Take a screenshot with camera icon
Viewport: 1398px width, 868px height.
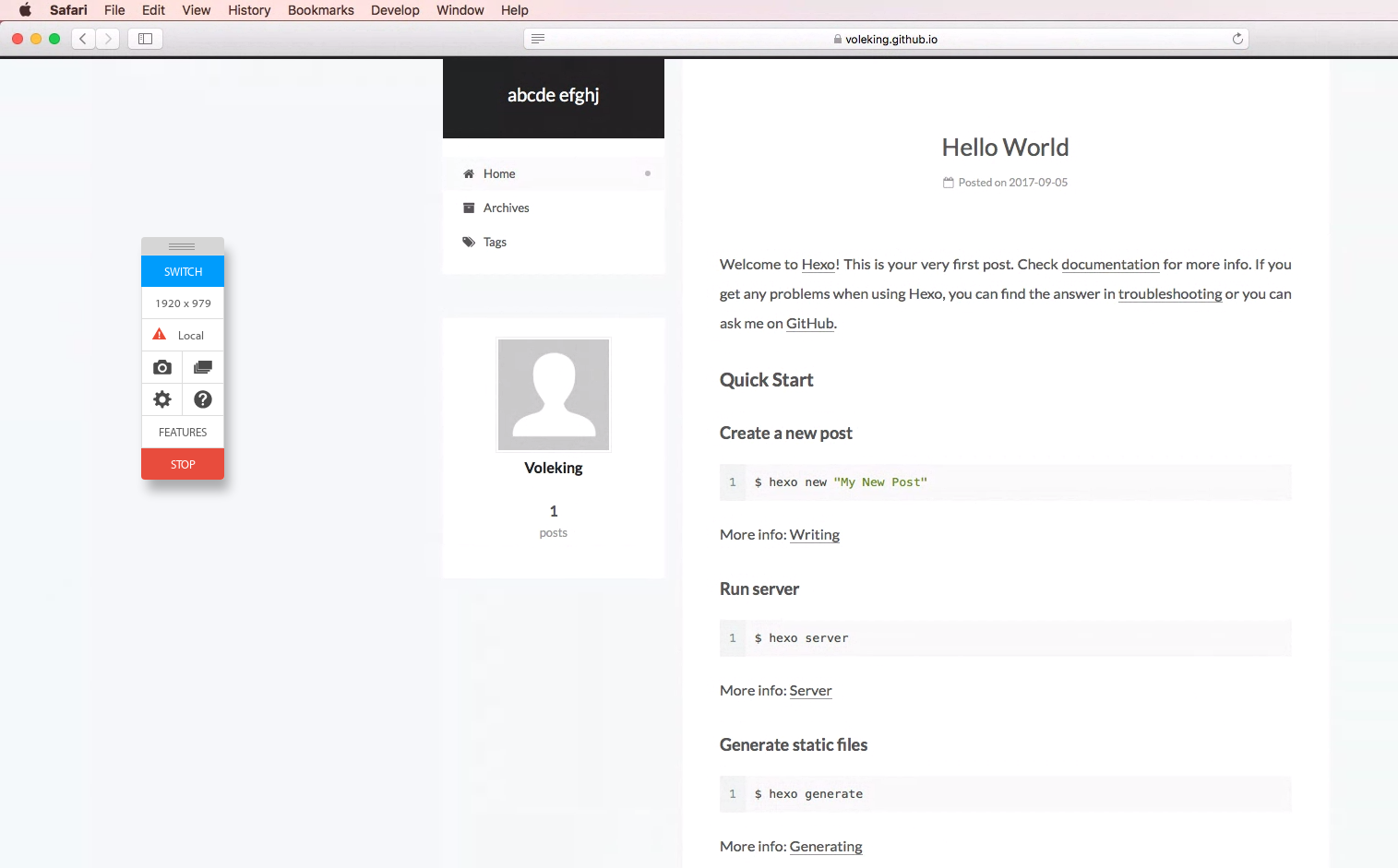click(x=162, y=367)
